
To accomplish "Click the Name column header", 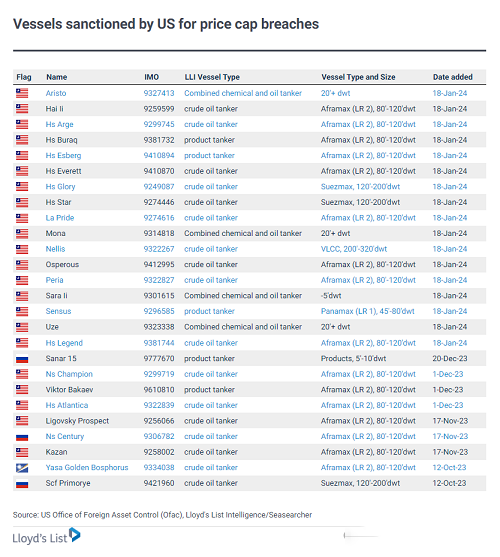I will coord(56,77).
